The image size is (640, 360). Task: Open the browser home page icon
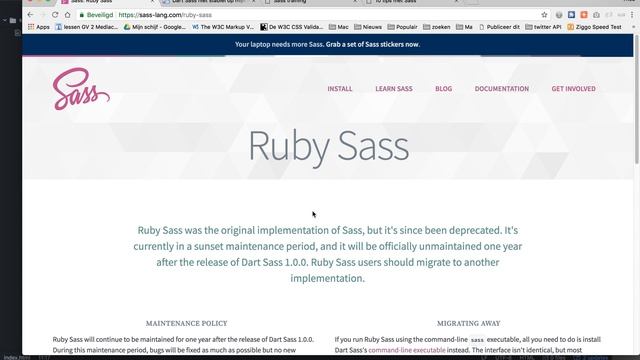pyautogui.click(x=67, y=15)
